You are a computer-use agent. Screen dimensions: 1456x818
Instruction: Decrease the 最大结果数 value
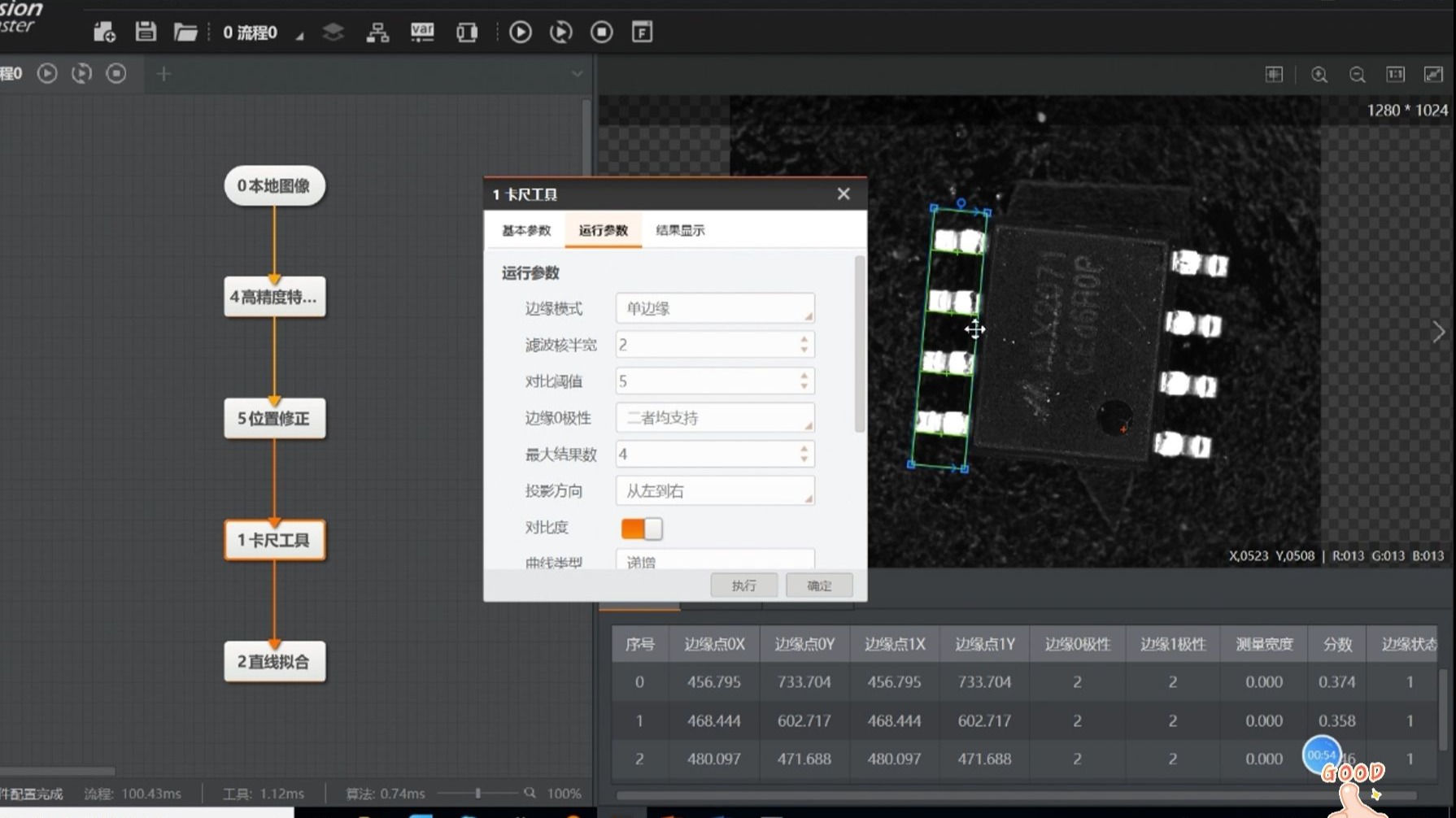point(804,459)
